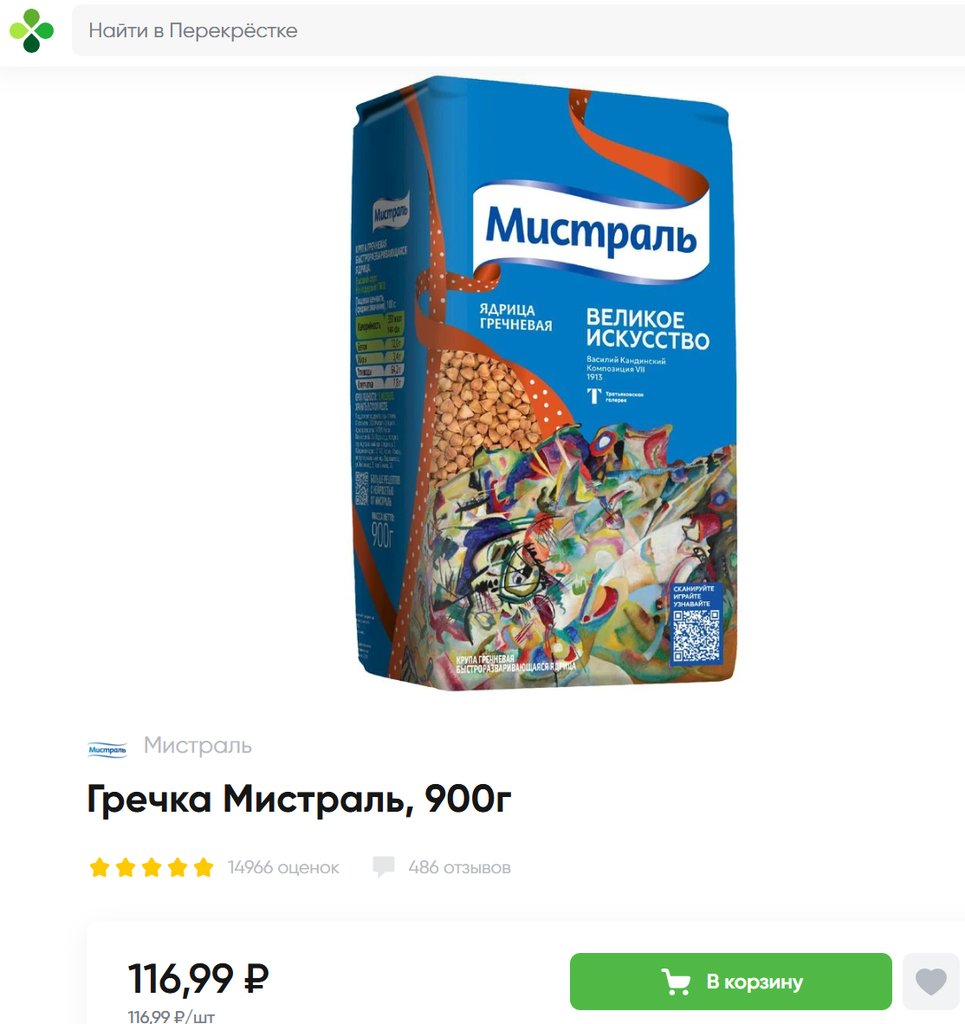Click the small Мистраль brand logo icon
This screenshot has height=1024, width=965.
tap(107, 749)
